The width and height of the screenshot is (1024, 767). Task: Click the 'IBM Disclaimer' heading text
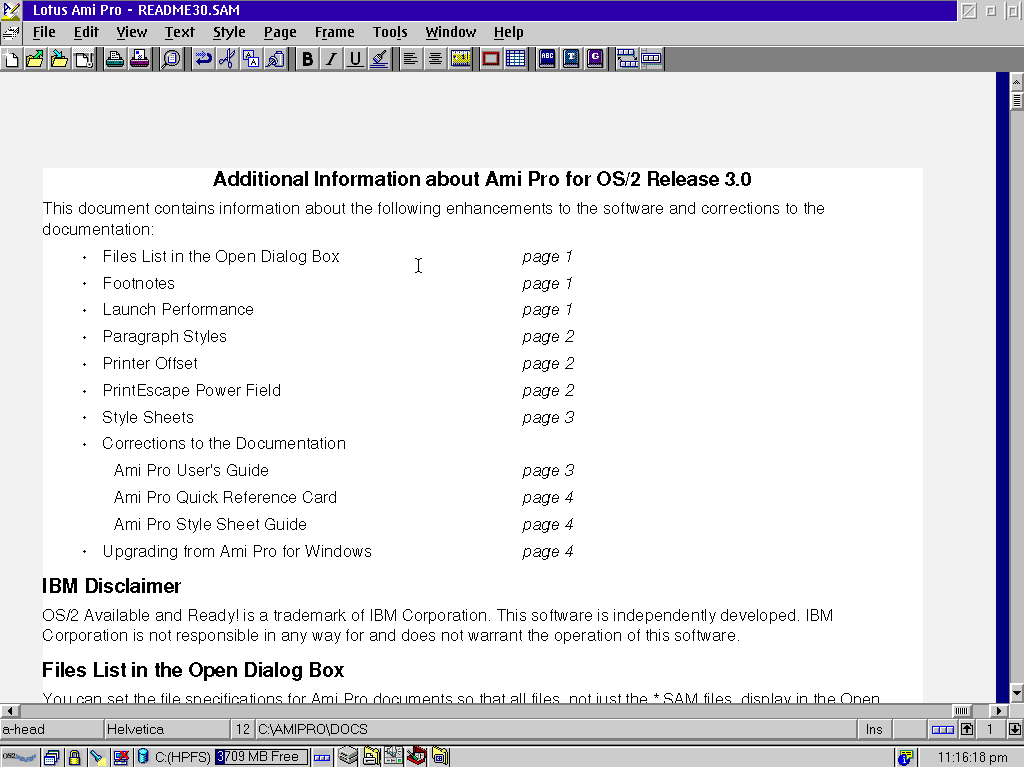coord(111,586)
